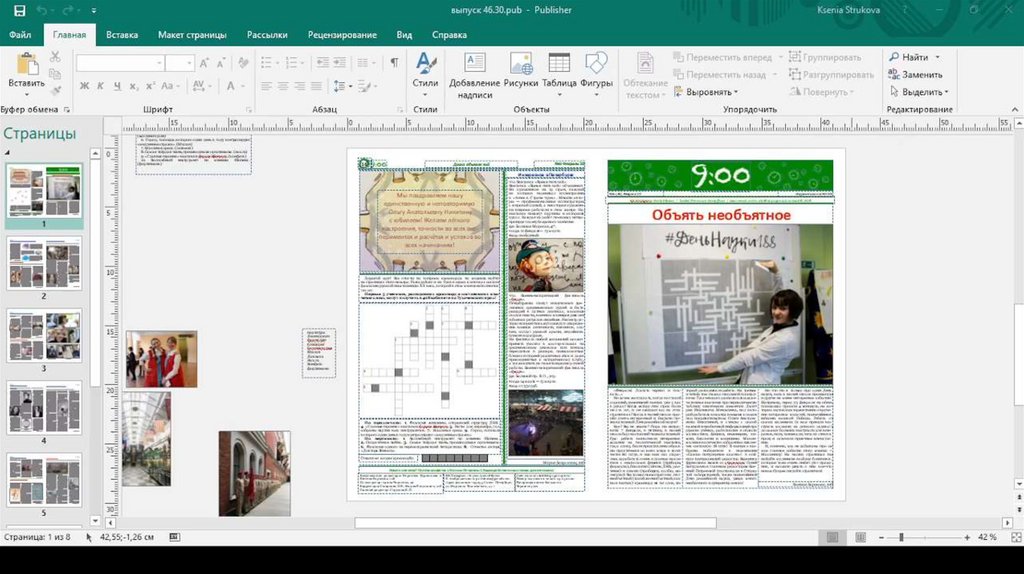The image size is (1024, 574).
Task: Toggle bold formatting (Ж)
Action: coord(82,87)
